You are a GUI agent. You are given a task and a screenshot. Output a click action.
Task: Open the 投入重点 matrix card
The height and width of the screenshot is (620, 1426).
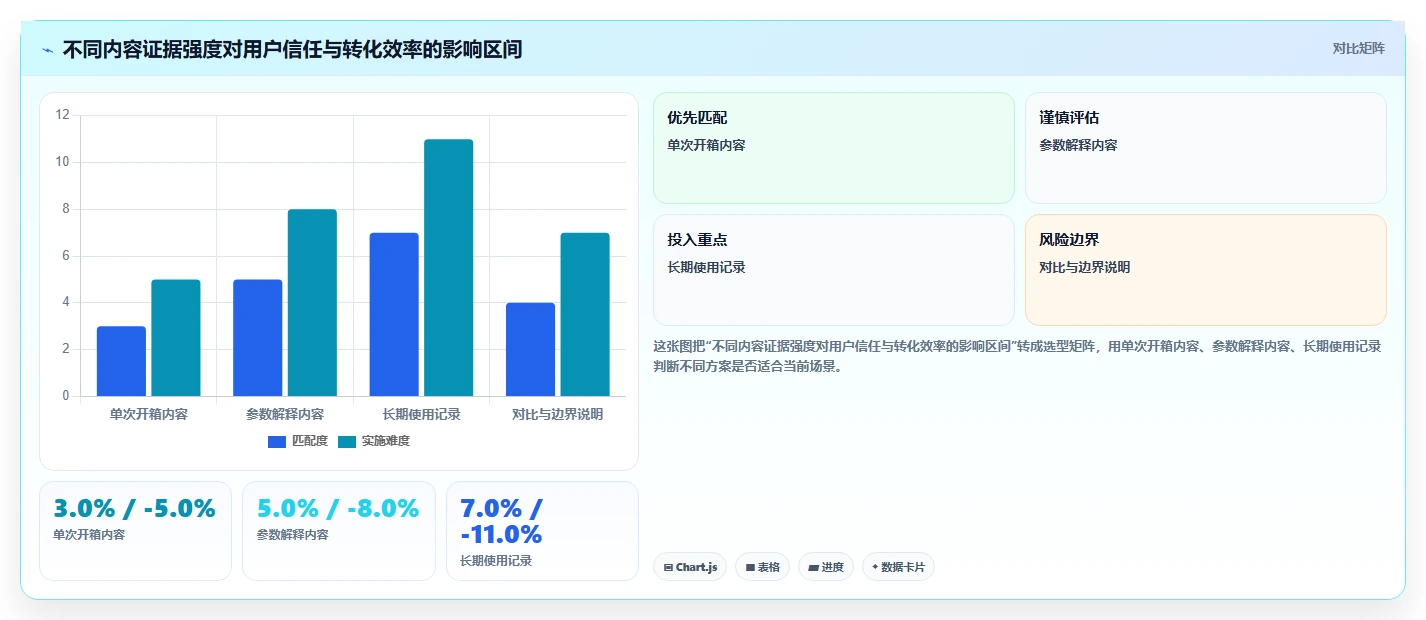point(834,270)
